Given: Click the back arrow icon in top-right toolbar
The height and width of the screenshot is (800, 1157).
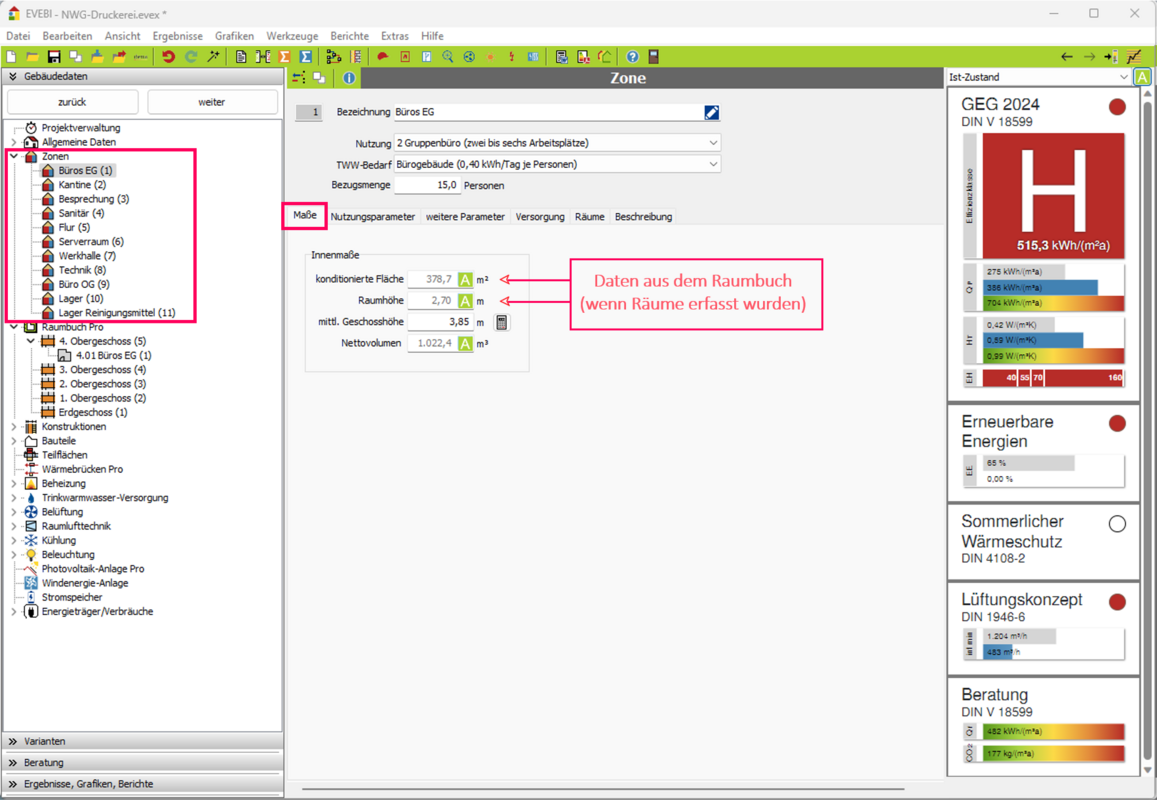Looking at the screenshot, I should point(1067,57).
